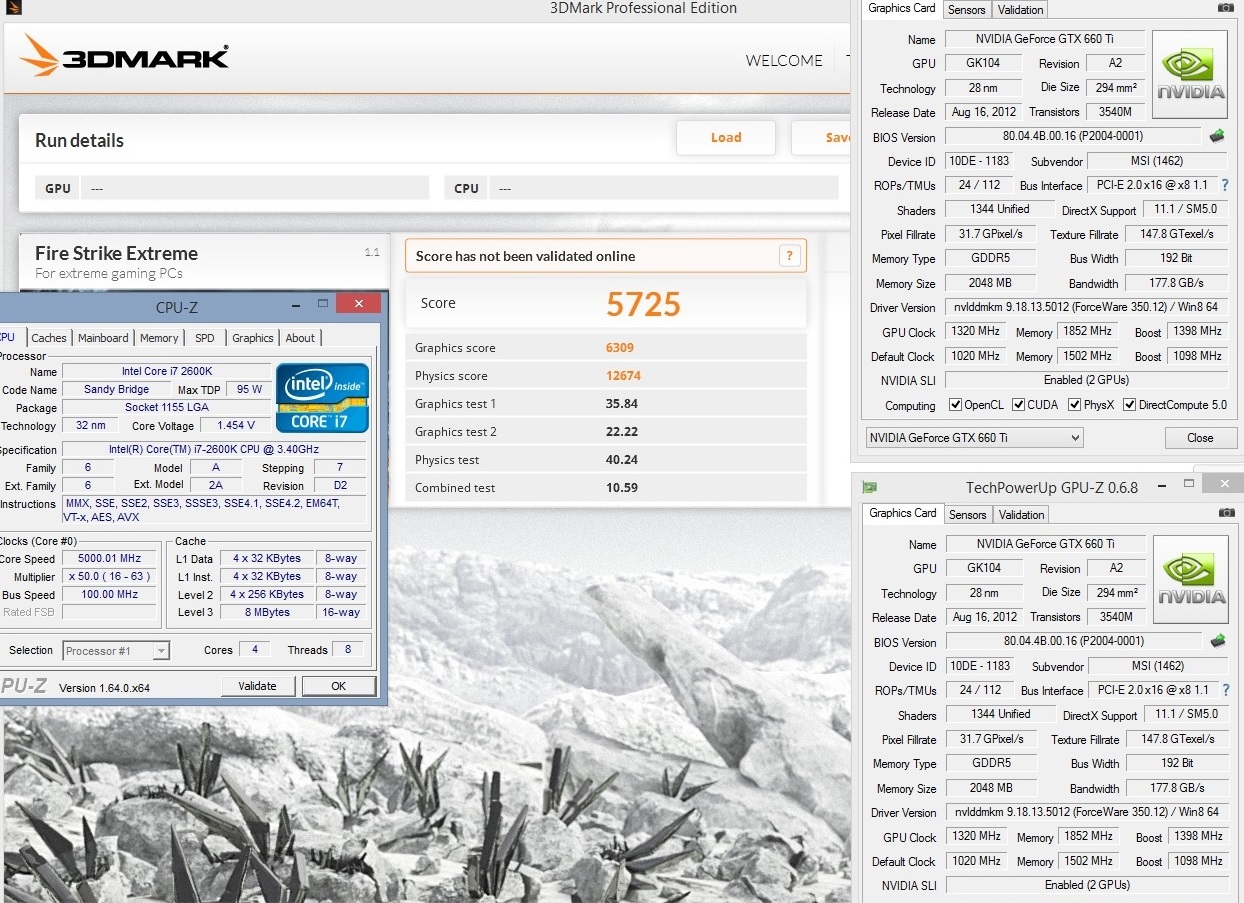
Task: Open Sensors tab in lower GPU-Z
Action: click(967, 515)
